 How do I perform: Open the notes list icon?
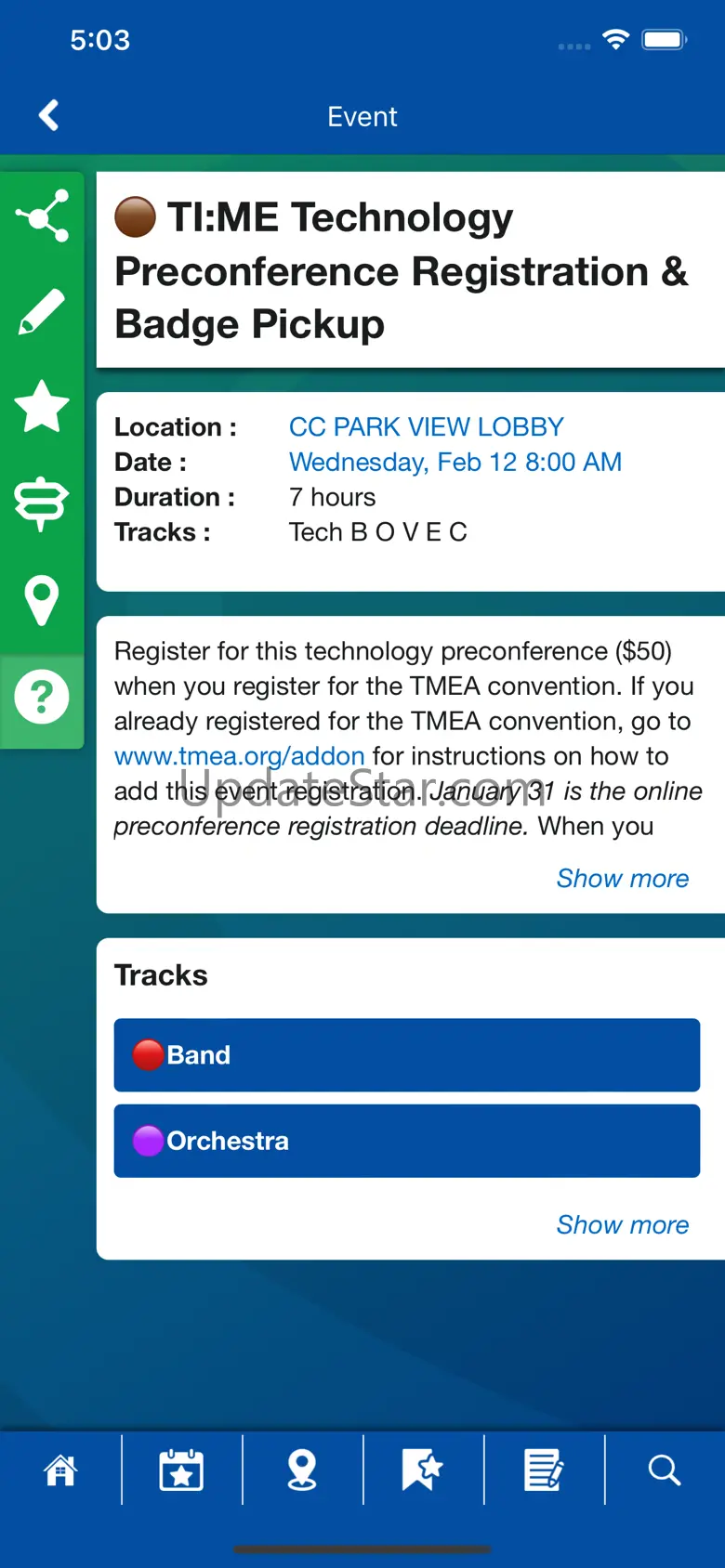click(544, 1470)
